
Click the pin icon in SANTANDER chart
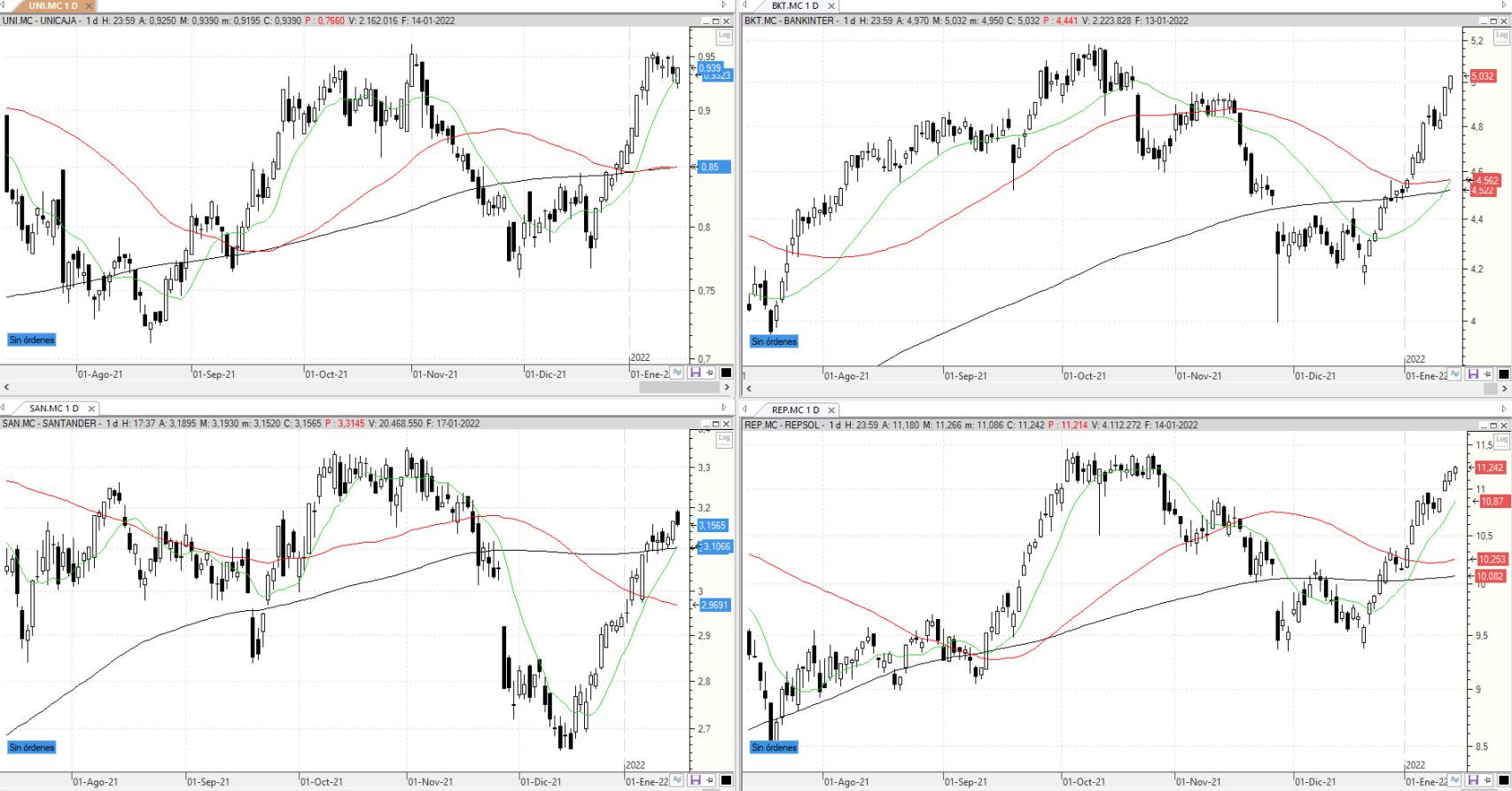click(710, 780)
